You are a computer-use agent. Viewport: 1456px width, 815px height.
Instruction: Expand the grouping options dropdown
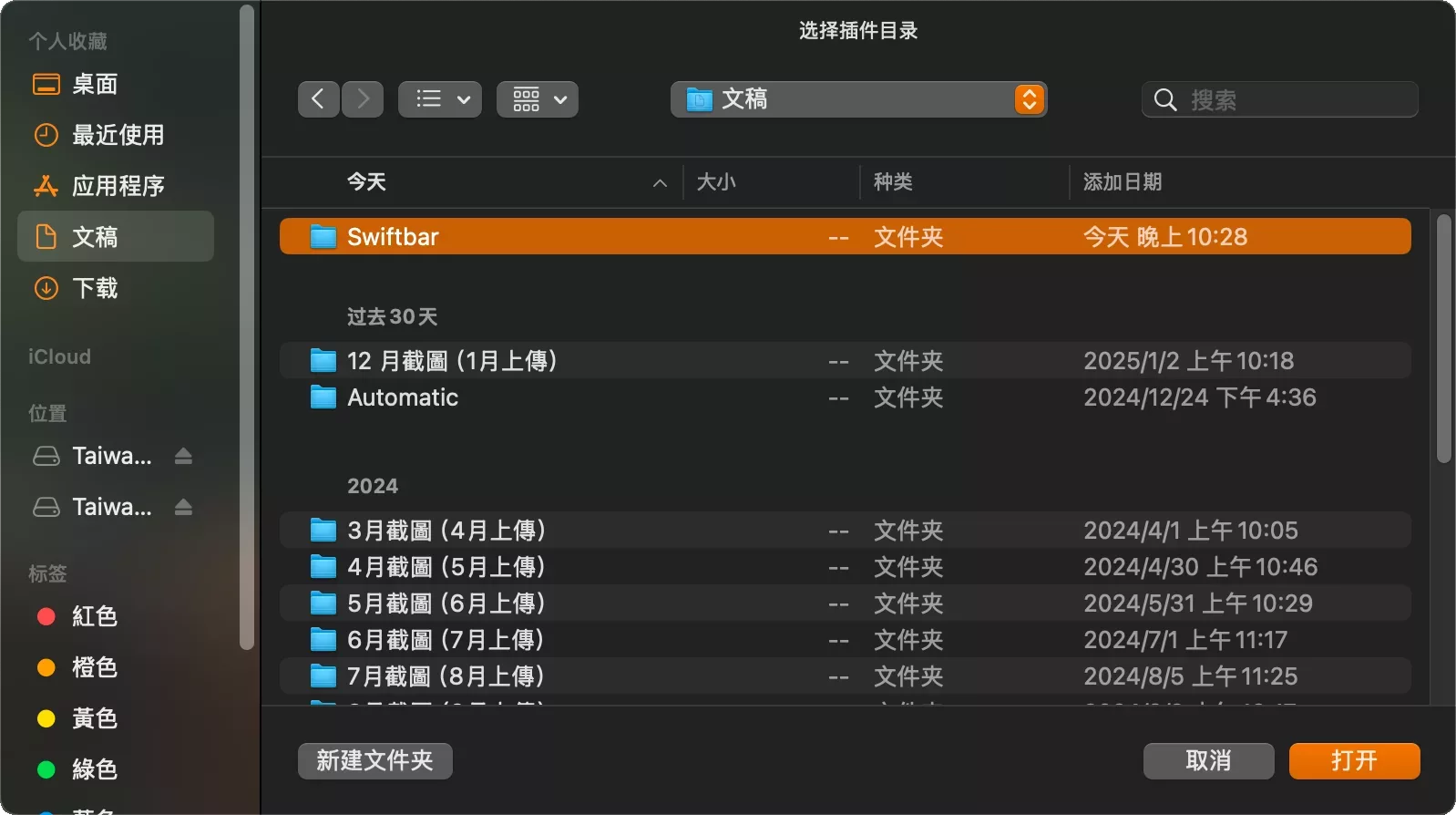pos(538,99)
